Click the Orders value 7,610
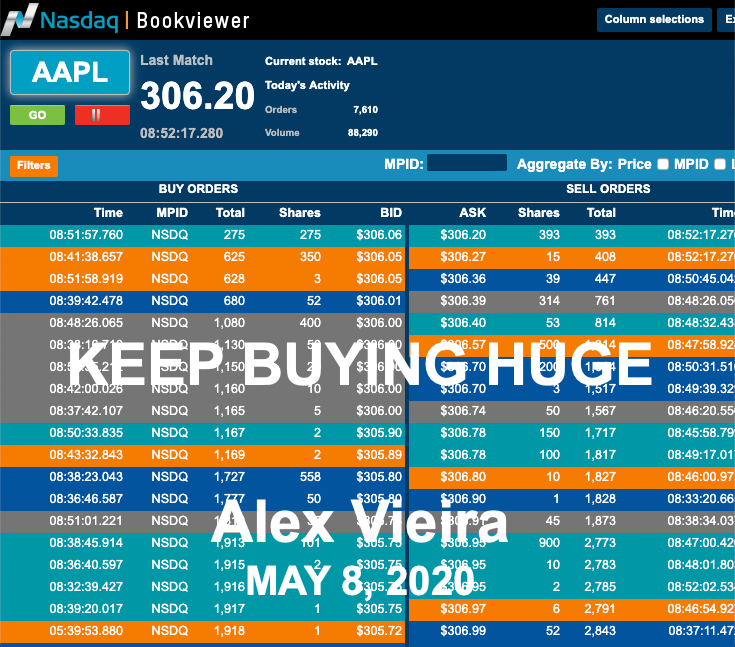The image size is (735, 647). point(365,110)
